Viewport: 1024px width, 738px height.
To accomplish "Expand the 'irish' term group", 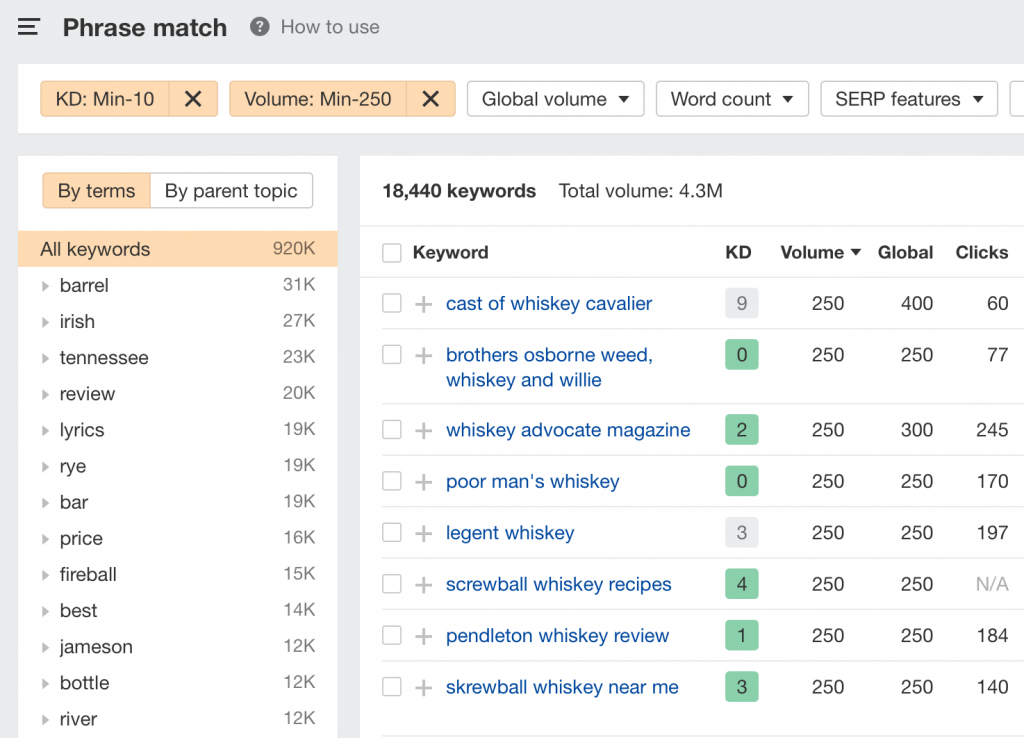I will [45, 322].
